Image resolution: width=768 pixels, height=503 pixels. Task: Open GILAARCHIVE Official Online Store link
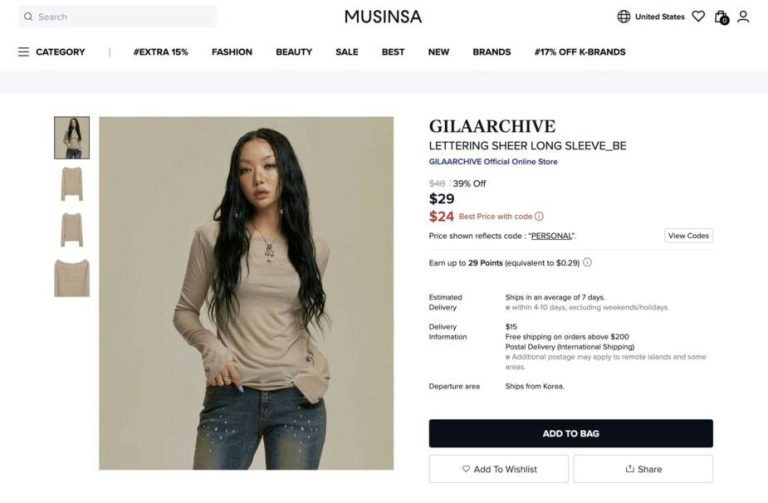pyautogui.click(x=493, y=162)
